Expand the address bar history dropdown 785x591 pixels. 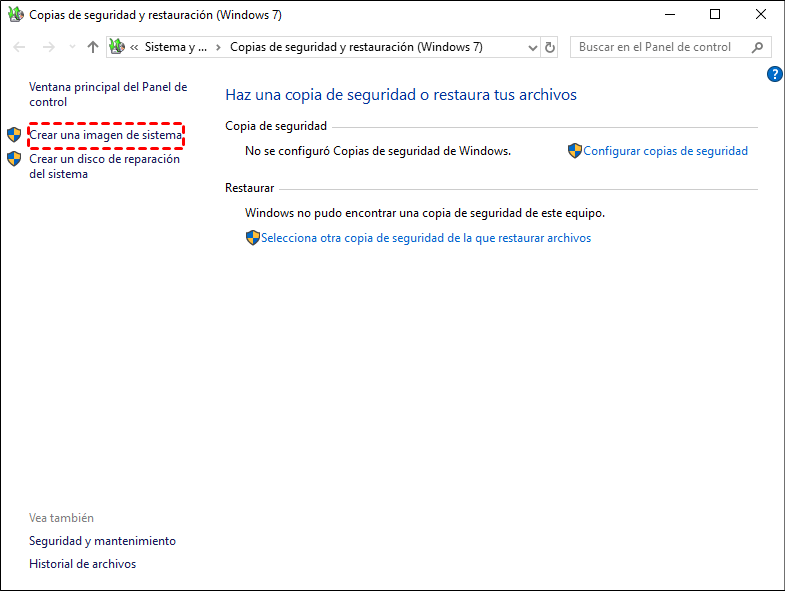531,47
